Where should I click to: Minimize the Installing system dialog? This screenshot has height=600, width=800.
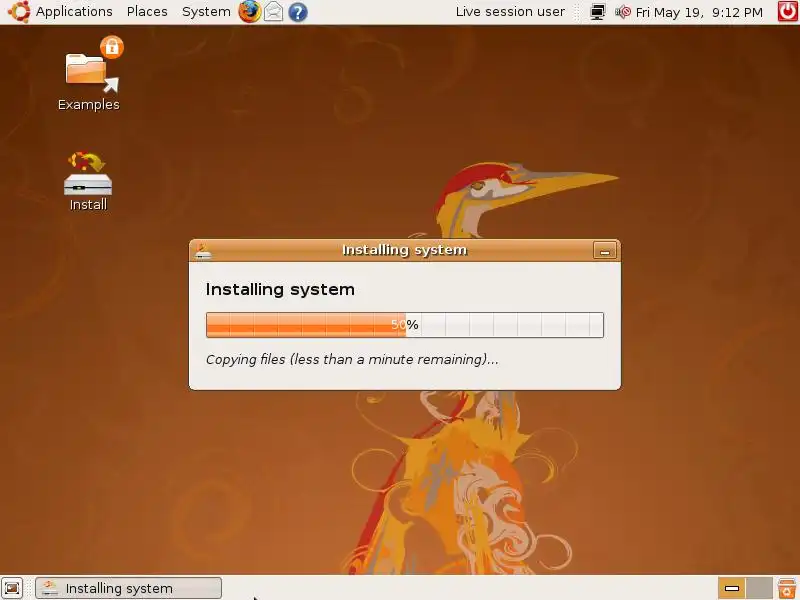click(x=605, y=251)
